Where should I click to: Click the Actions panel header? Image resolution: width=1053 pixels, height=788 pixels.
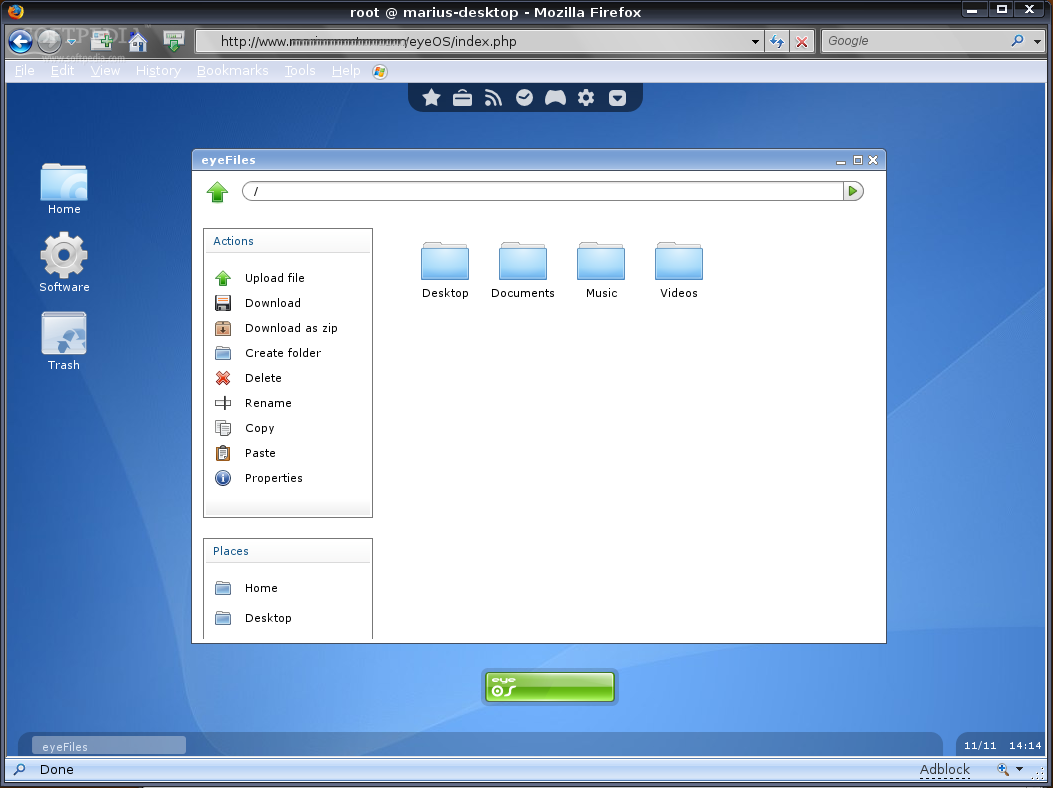point(287,241)
